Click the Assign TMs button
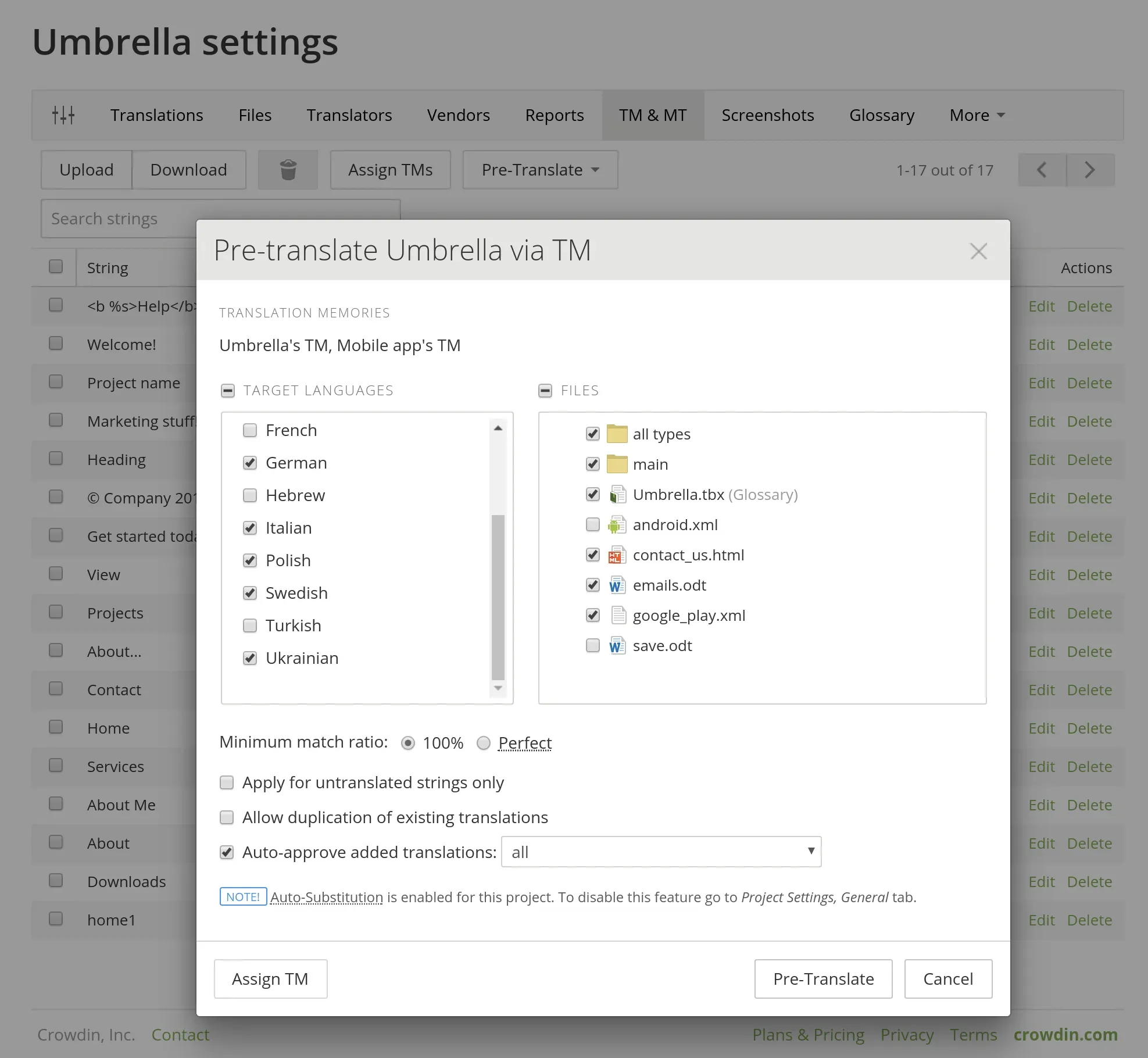Image resolution: width=1148 pixels, height=1058 pixels. (x=391, y=170)
